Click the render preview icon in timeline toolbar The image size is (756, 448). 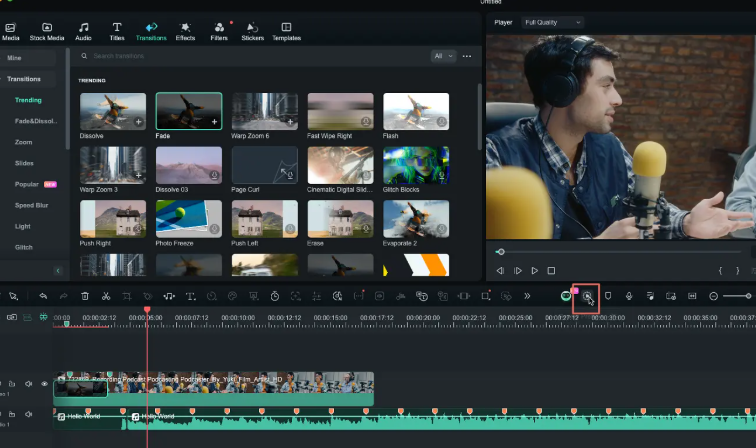tap(587, 296)
